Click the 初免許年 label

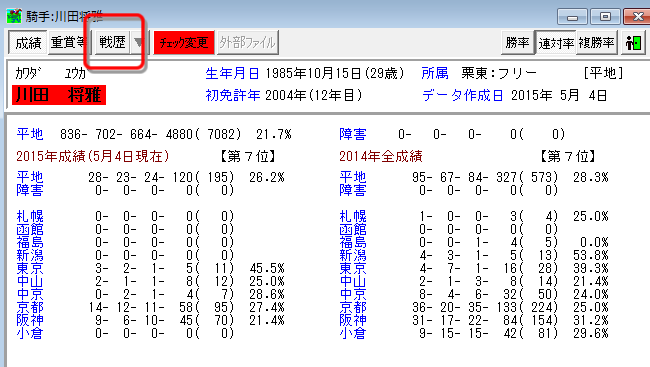[233, 95]
